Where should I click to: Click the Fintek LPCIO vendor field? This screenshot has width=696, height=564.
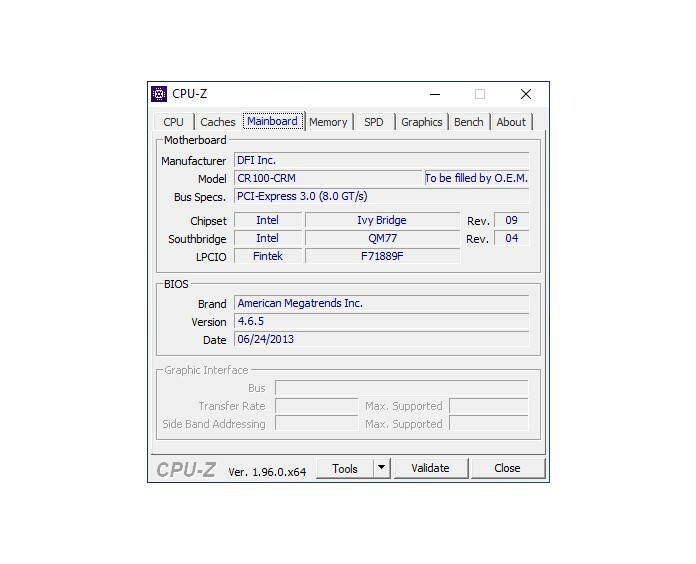268,256
